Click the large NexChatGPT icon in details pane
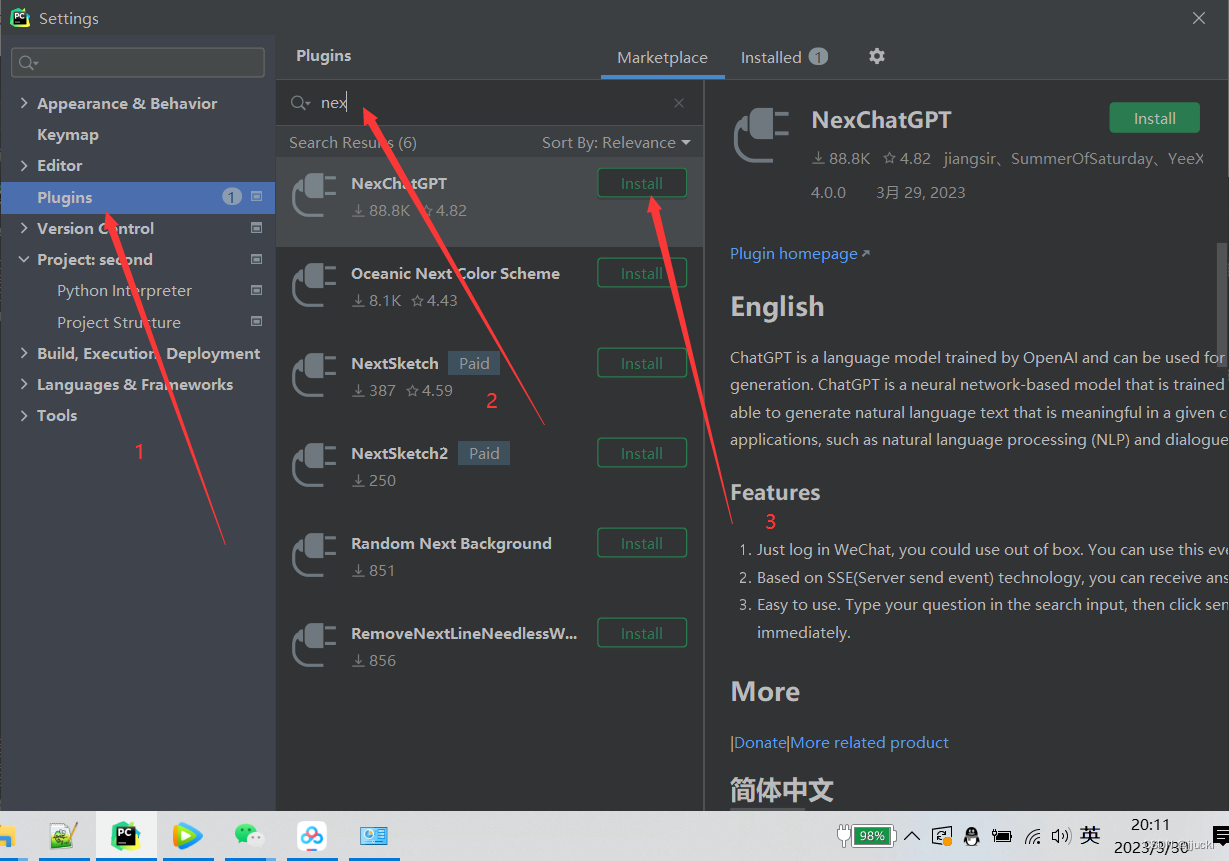The width and height of the screenshot is (1229, 861). tap(763, 136)
